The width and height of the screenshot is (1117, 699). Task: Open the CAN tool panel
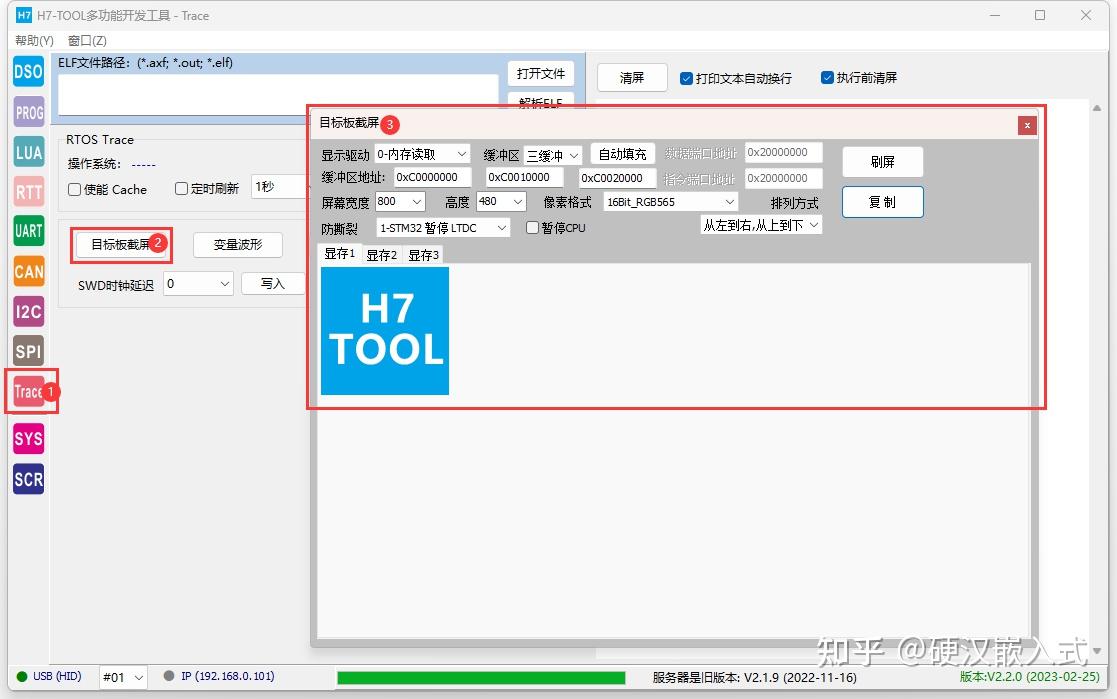27,271
